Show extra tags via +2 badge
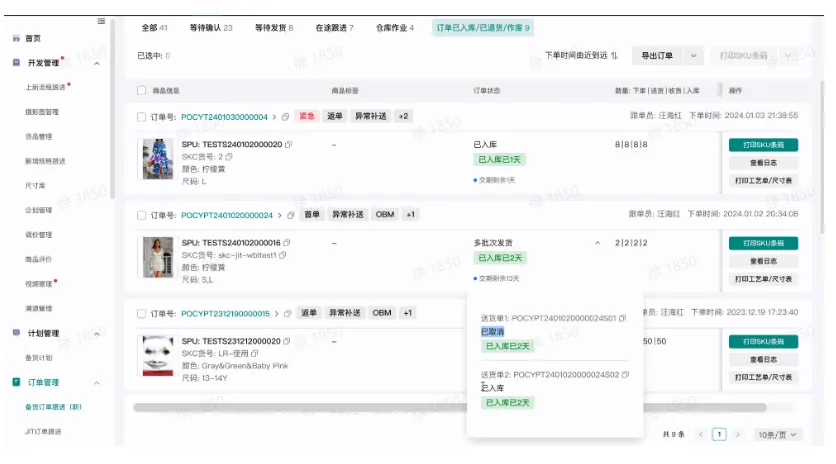836x464 pixels. click(x=404, y=116)
